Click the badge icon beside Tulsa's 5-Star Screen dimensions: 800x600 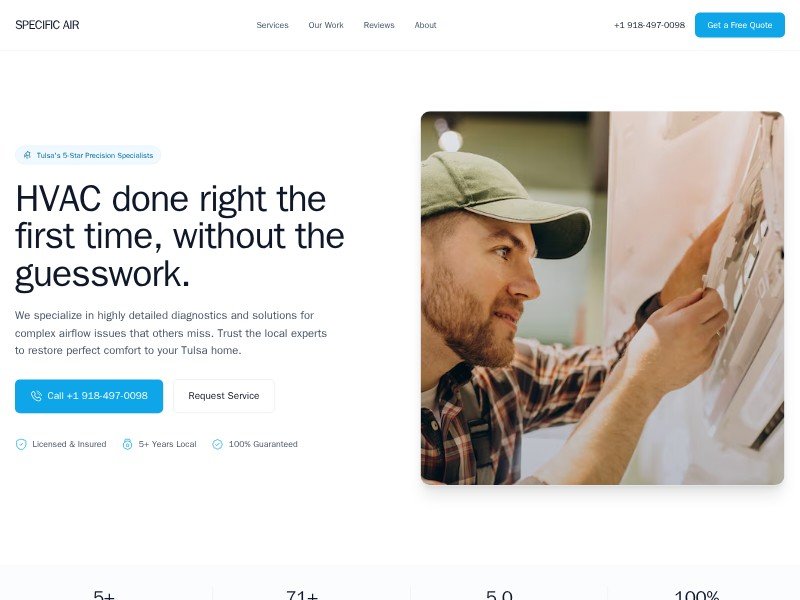point(28,155)
